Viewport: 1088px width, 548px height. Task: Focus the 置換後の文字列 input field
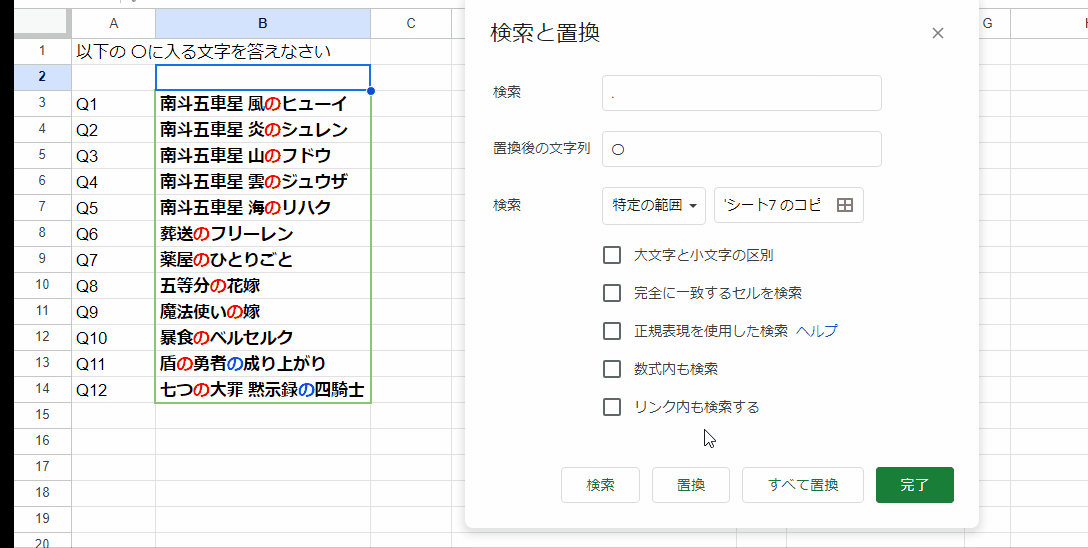742,149
